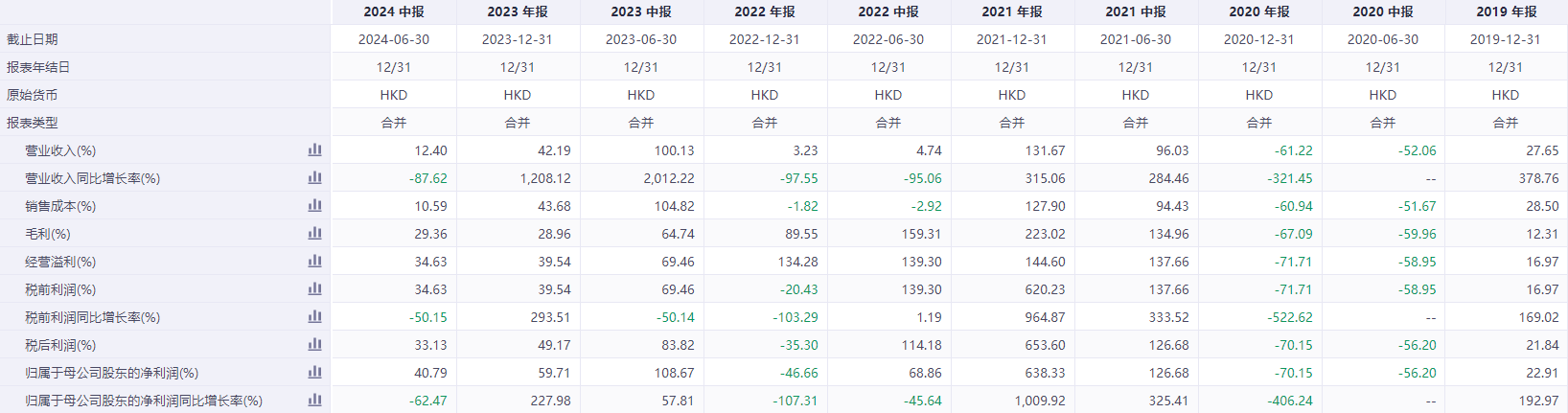Open chart icon for 税前利润同比增长率(%) row

[314, 317]
